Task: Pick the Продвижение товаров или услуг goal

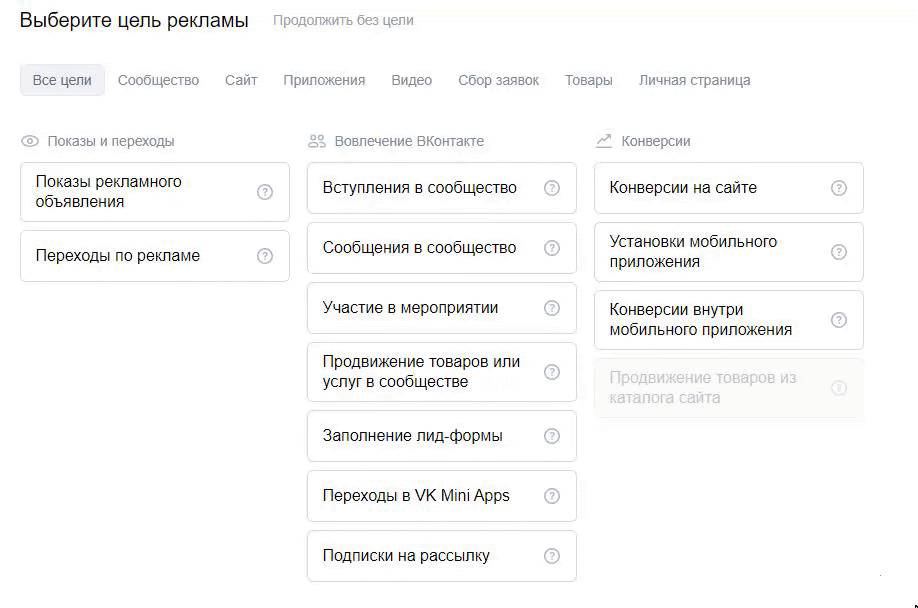Action: coord(441,372)
